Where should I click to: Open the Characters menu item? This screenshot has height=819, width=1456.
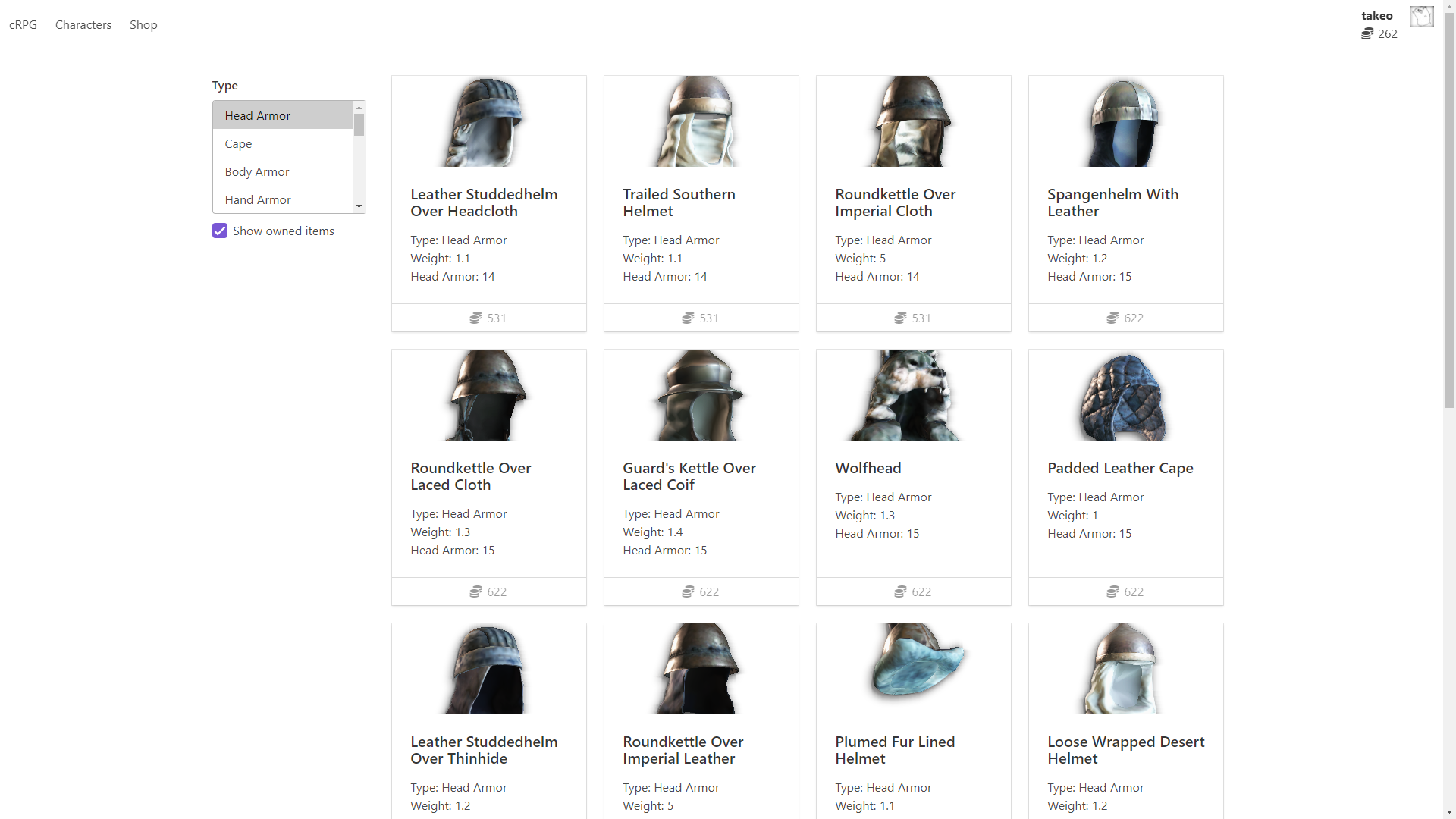[x=83, y=25]
